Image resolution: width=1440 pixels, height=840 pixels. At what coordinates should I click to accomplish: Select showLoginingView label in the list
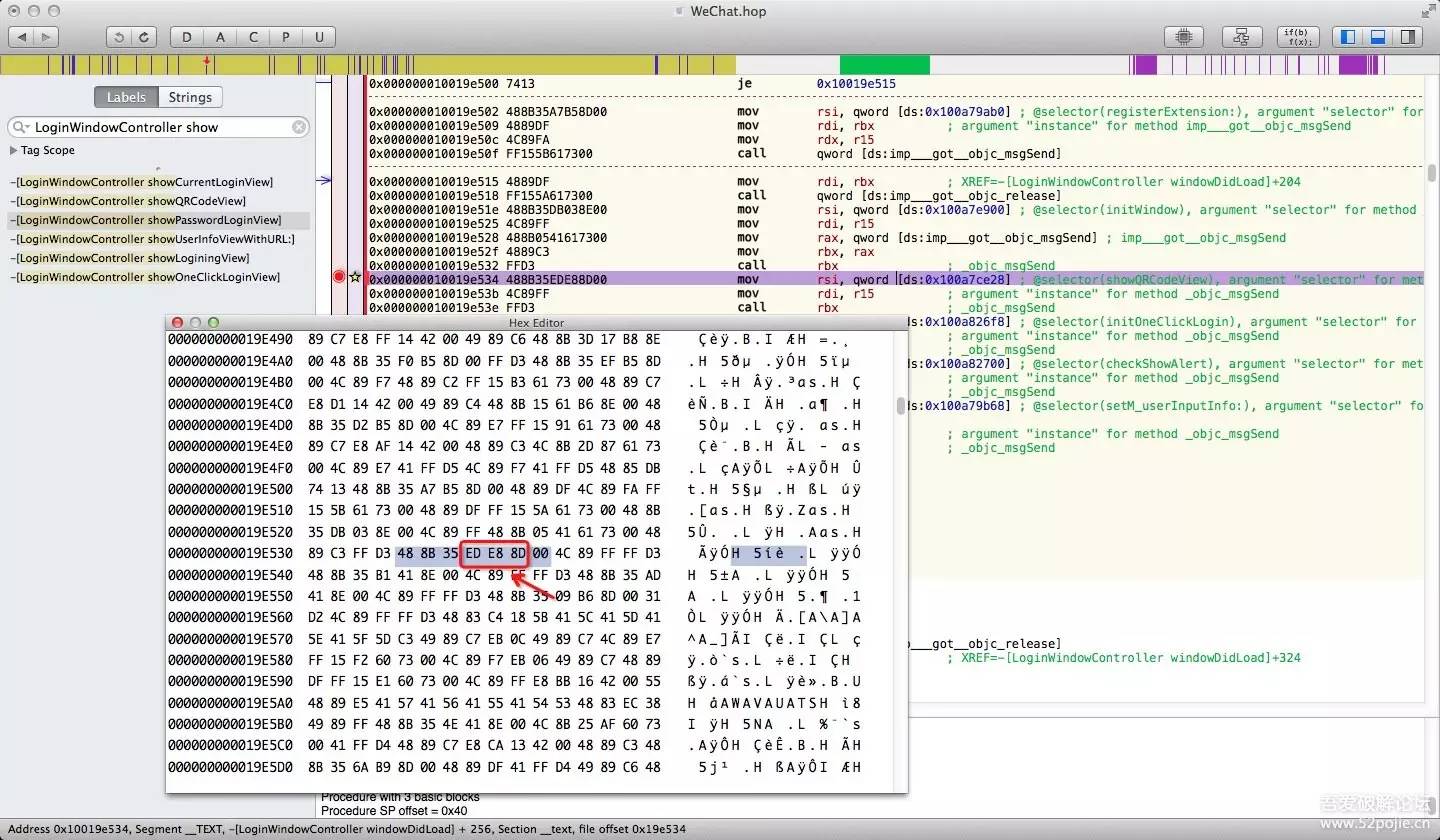tap(131, 258)
